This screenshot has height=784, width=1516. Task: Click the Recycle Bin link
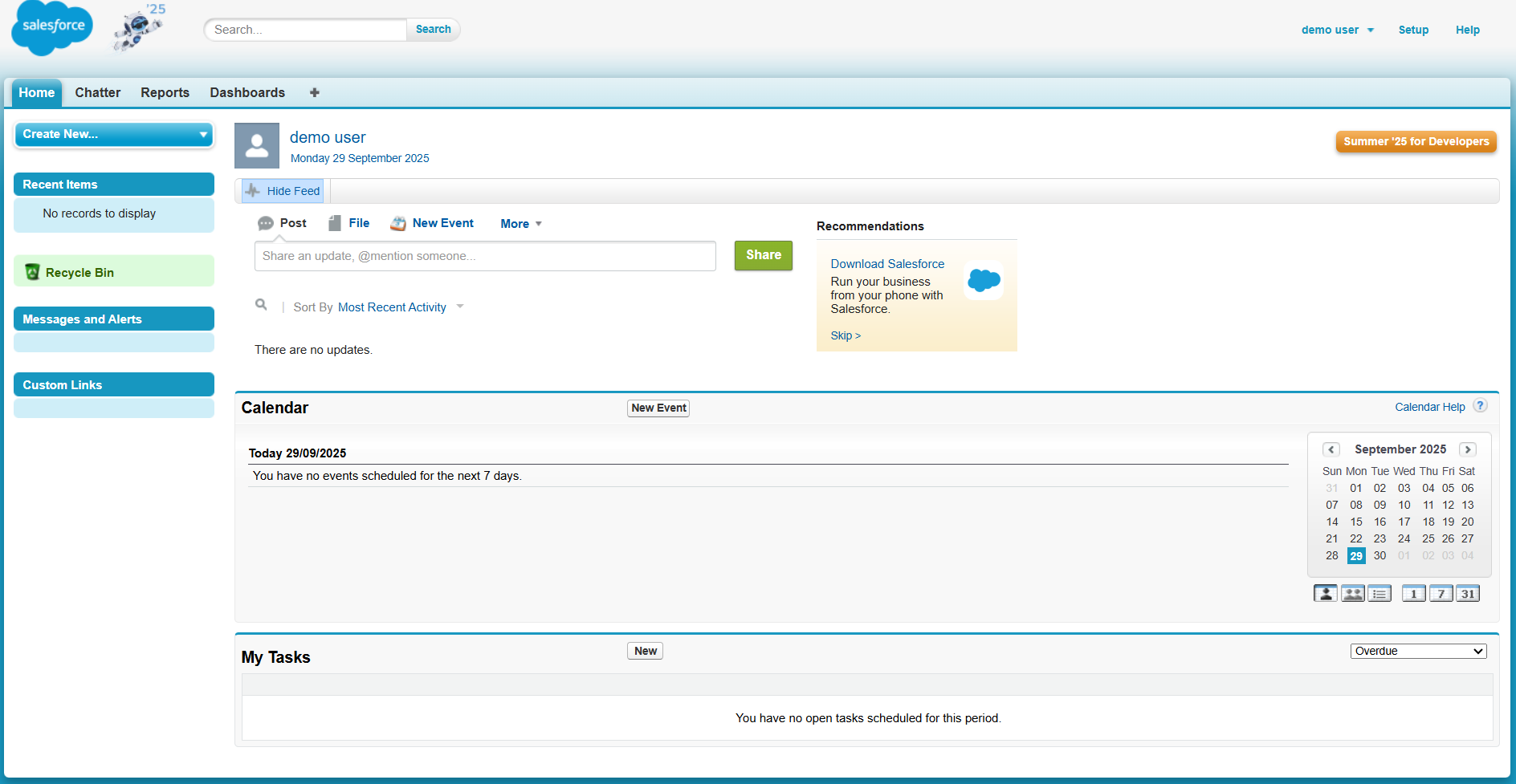point(79,273)
